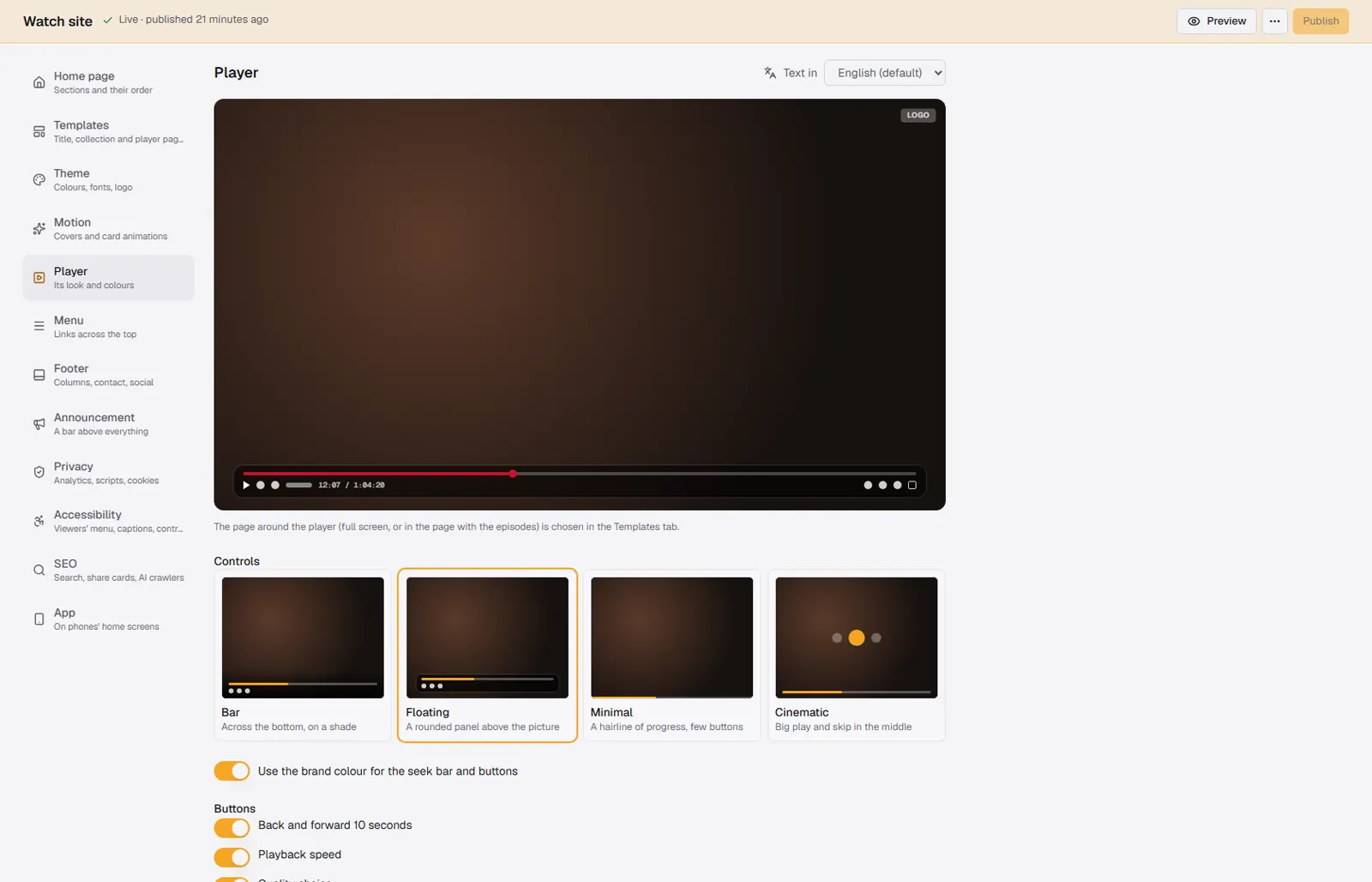Click the fullscreen square icon in player preview
The width and height of the screenshot is (1372, 882).
pyautogui.click(x=912, y=486)
